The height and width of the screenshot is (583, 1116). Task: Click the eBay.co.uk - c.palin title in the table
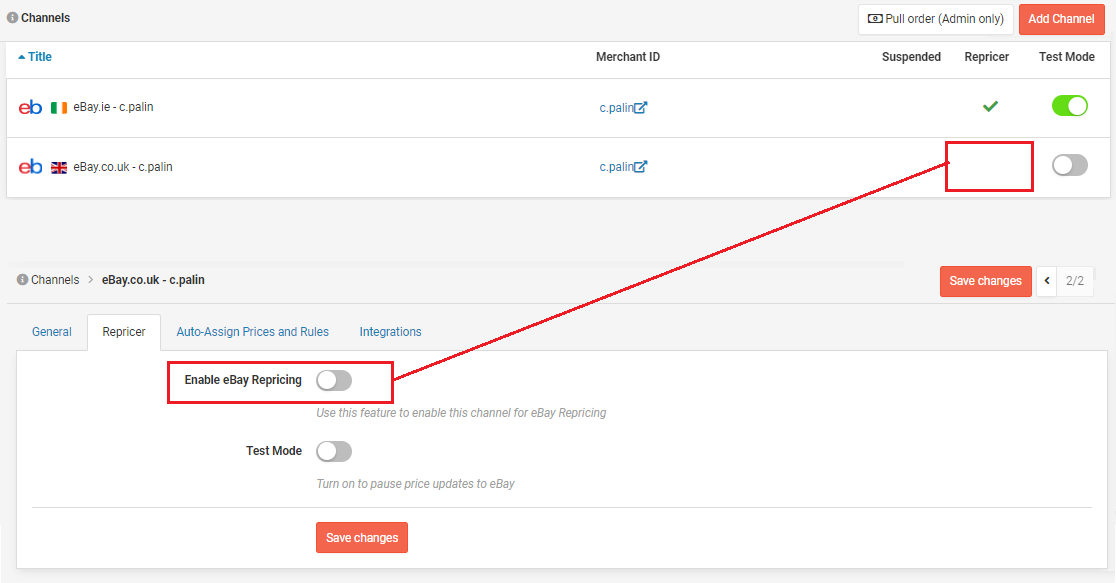122,167
